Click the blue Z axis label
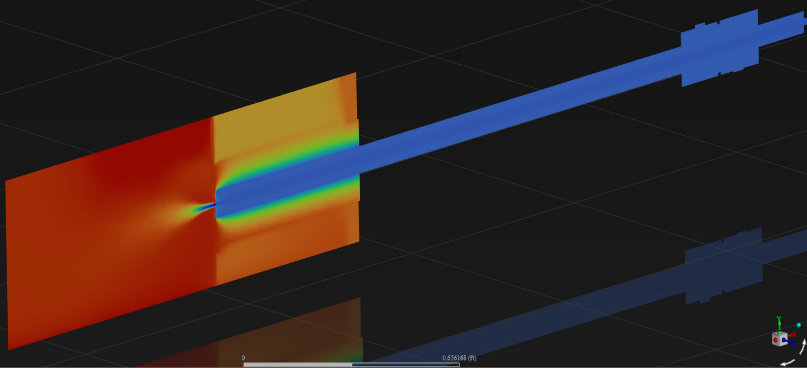 point(794,344)
